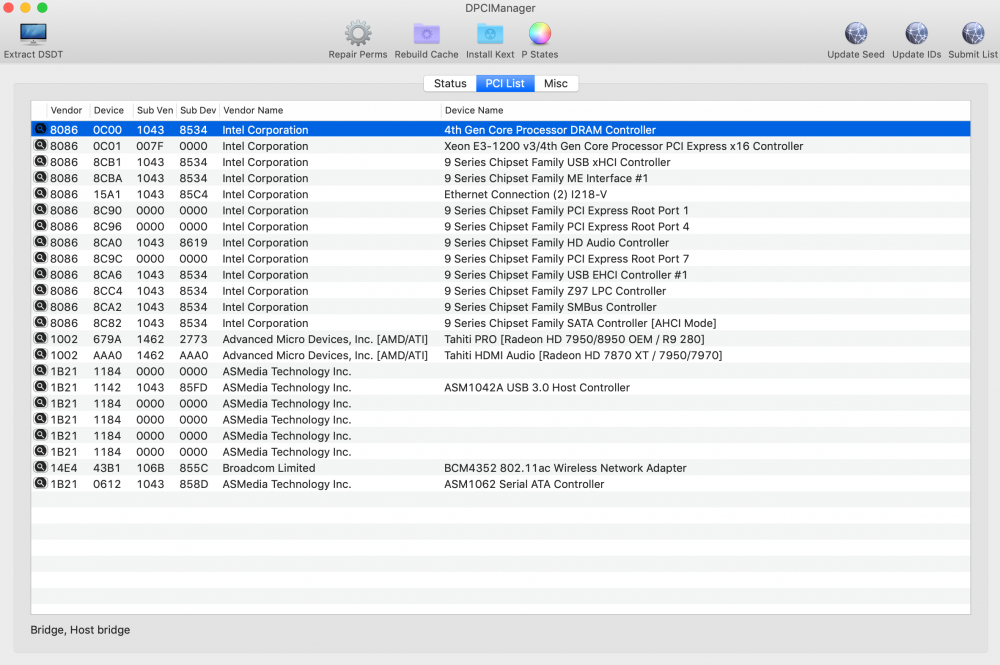Click device ID '0612' cell
The width and height of the screenshot is (1000, 665).
(x=107, y=484)
